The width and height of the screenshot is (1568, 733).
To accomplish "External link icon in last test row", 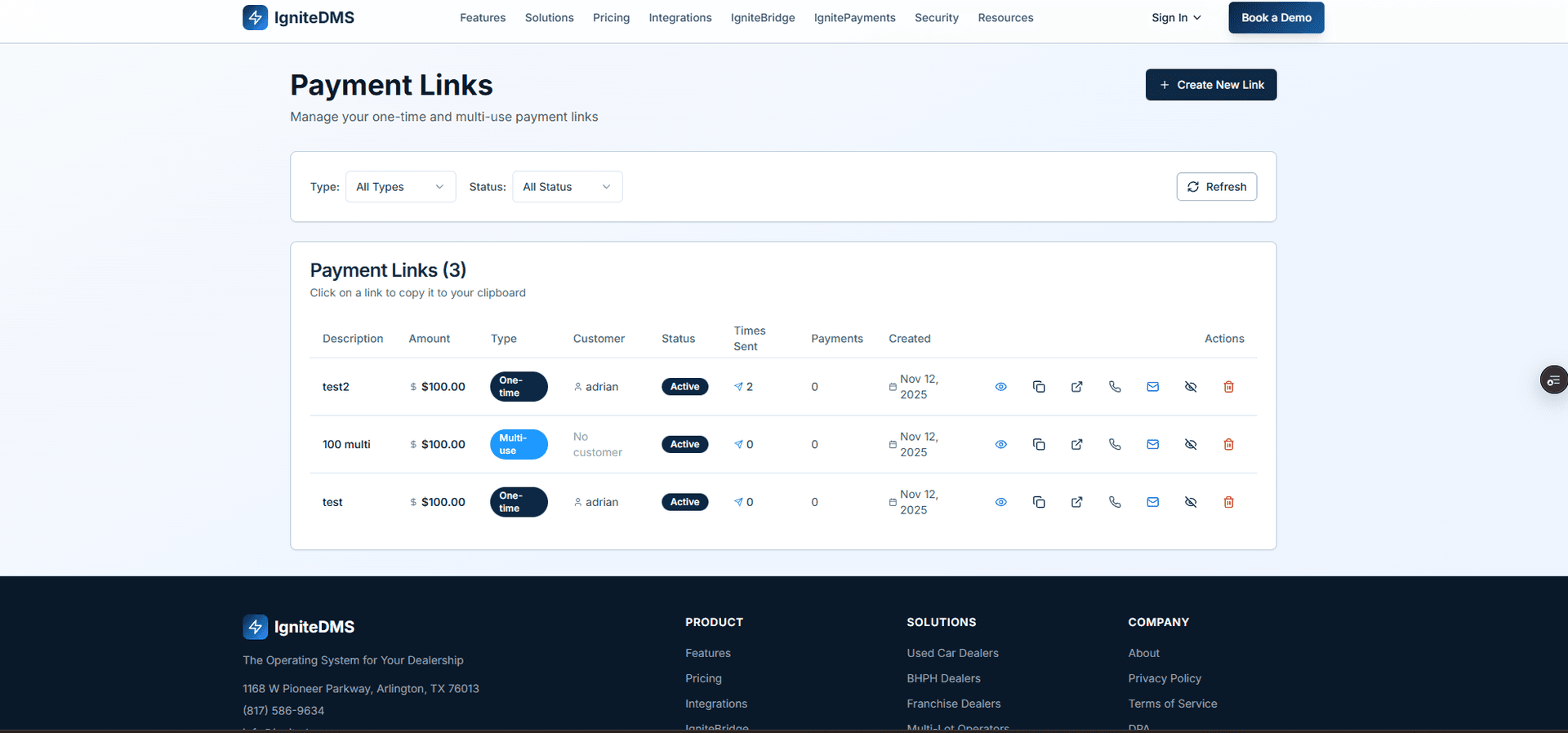I will pos(1076,502).
